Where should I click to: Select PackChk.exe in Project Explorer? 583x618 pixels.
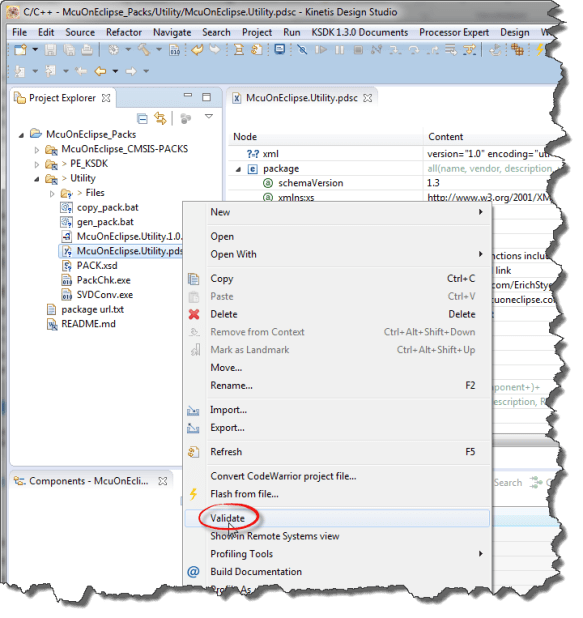(x=103, y=280)
